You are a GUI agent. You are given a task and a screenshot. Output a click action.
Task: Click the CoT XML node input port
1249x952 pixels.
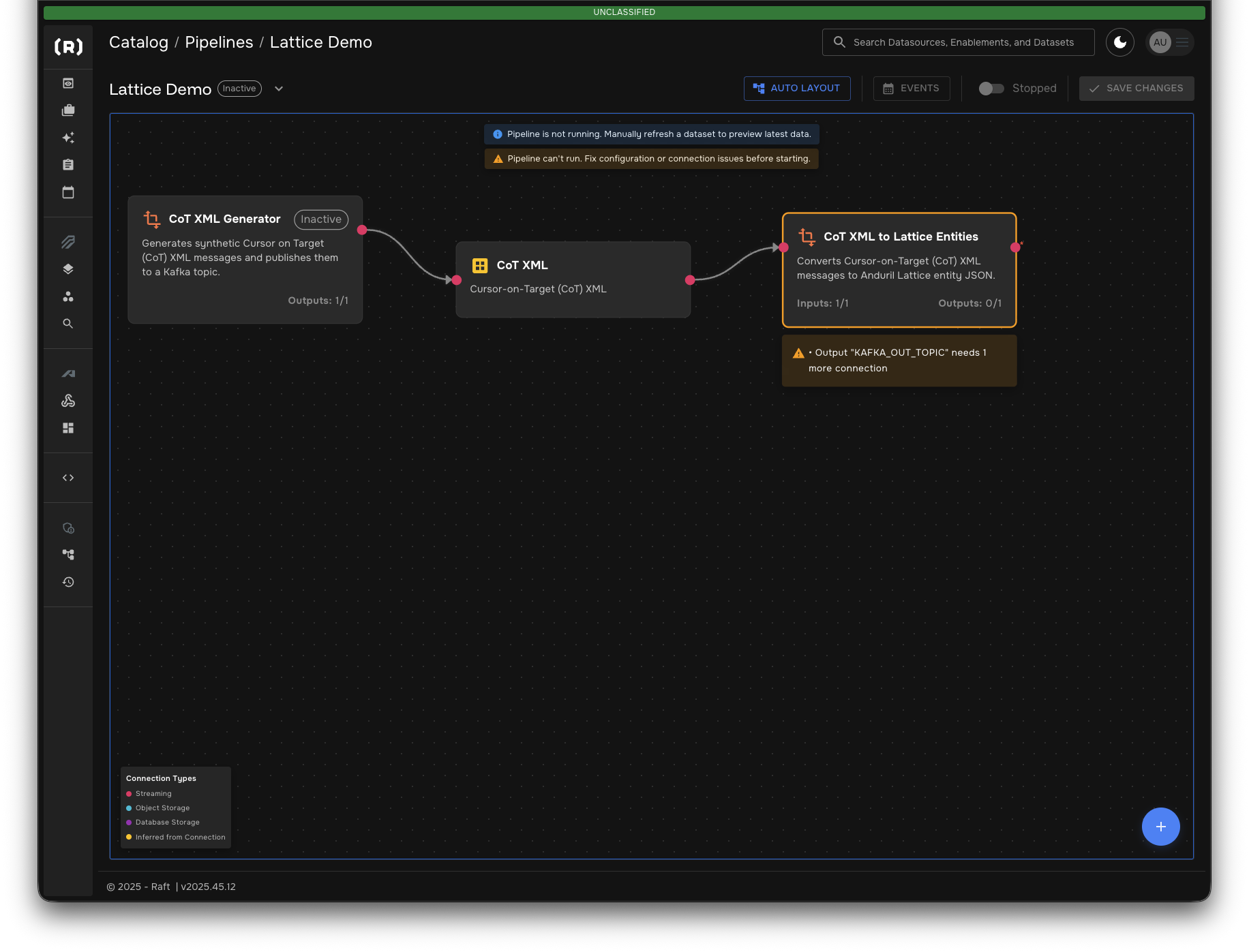(457, 280)
